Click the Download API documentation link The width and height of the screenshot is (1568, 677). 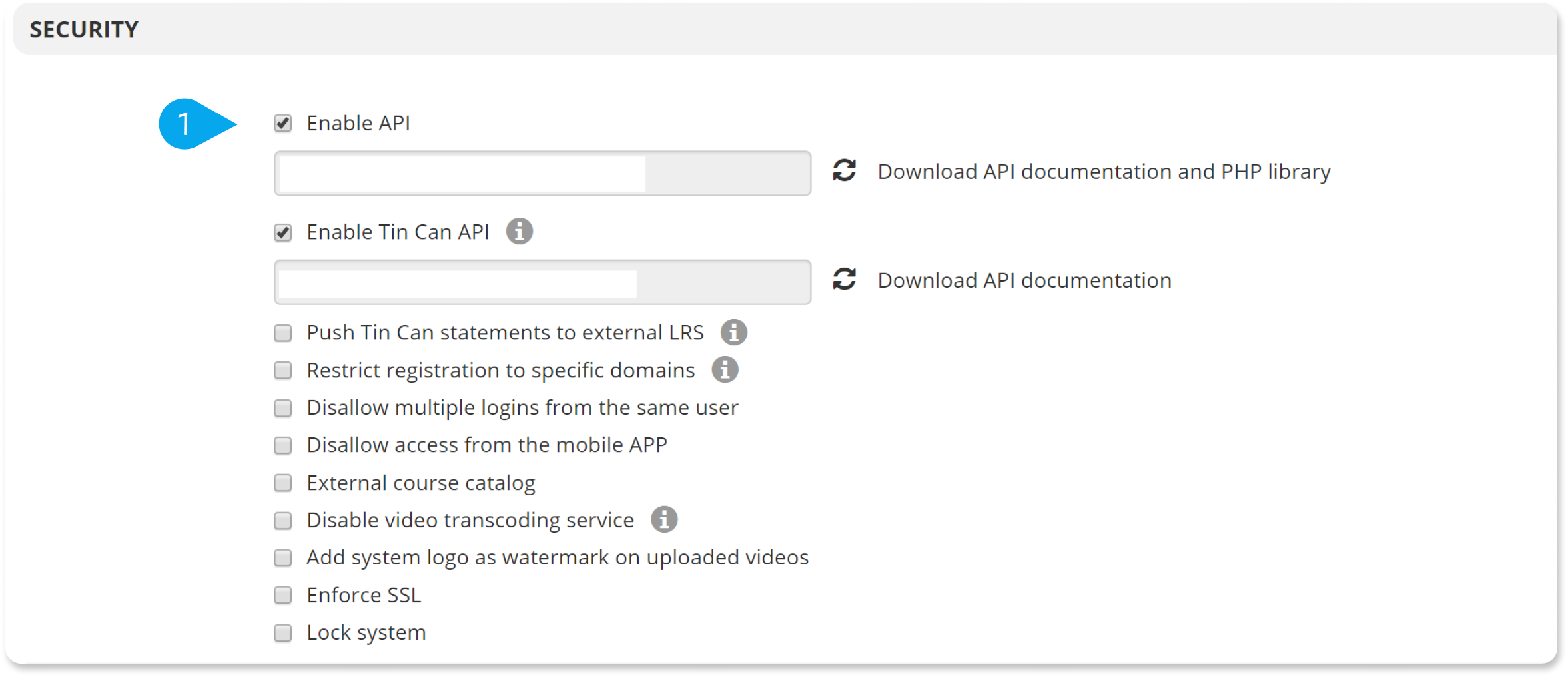pyautogui.click(x=1024, y=280)
